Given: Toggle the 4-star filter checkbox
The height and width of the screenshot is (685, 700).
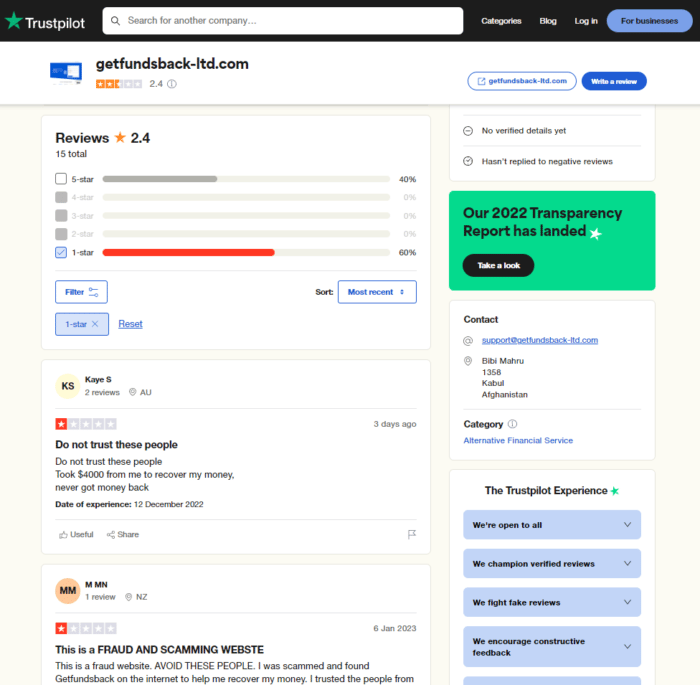Looking at the screenshot, I should tap(61, 197).
